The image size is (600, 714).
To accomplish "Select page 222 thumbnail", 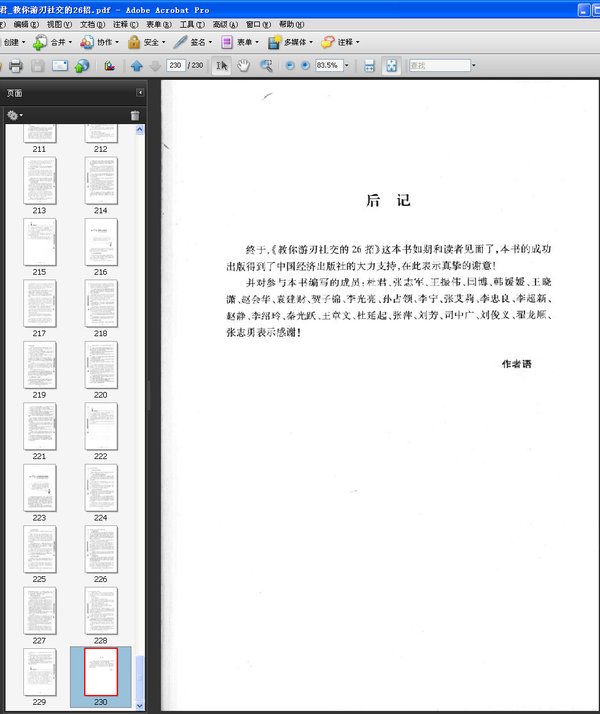I will [101, 426].
